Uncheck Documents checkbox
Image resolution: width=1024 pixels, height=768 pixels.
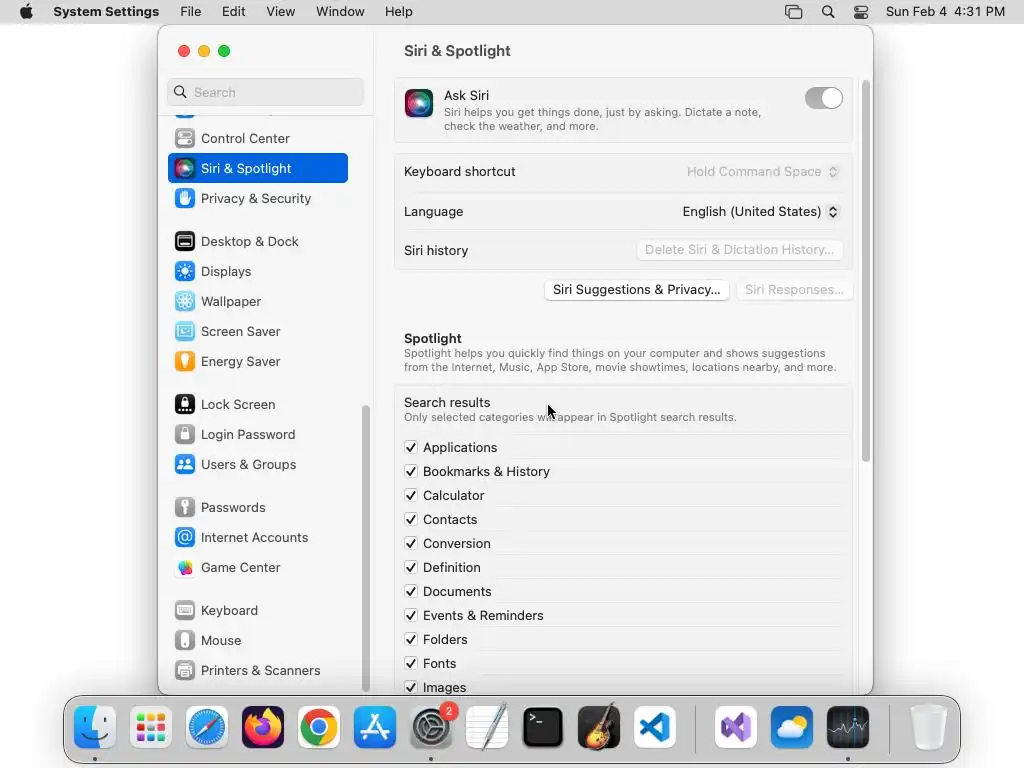point(411,591)
